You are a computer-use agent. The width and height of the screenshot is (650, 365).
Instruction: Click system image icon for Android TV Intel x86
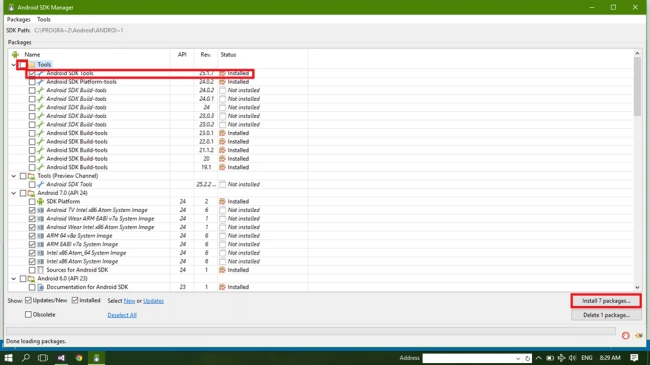point(40,210)
